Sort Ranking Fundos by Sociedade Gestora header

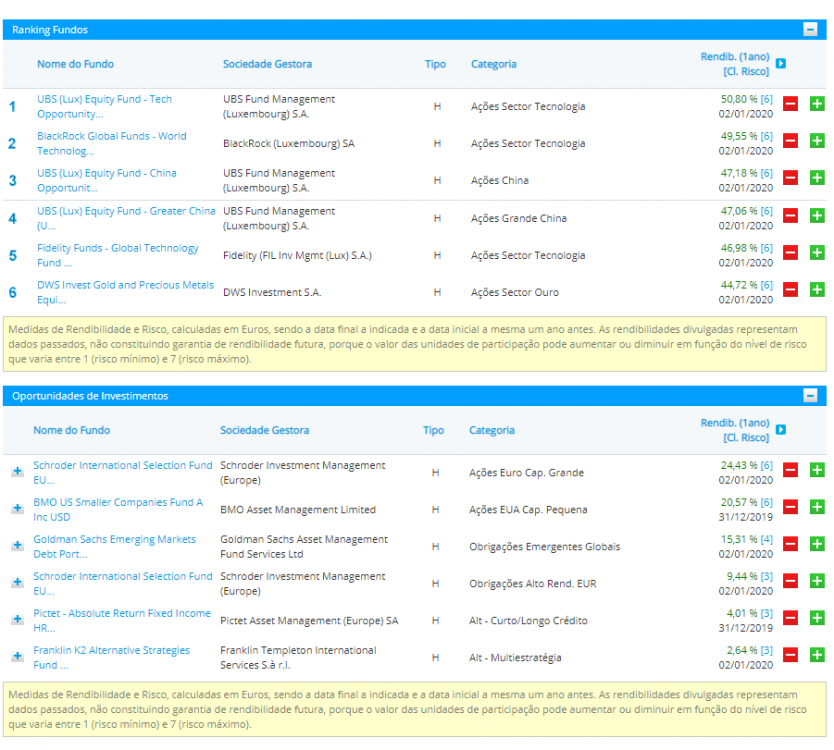coord(267,64)
